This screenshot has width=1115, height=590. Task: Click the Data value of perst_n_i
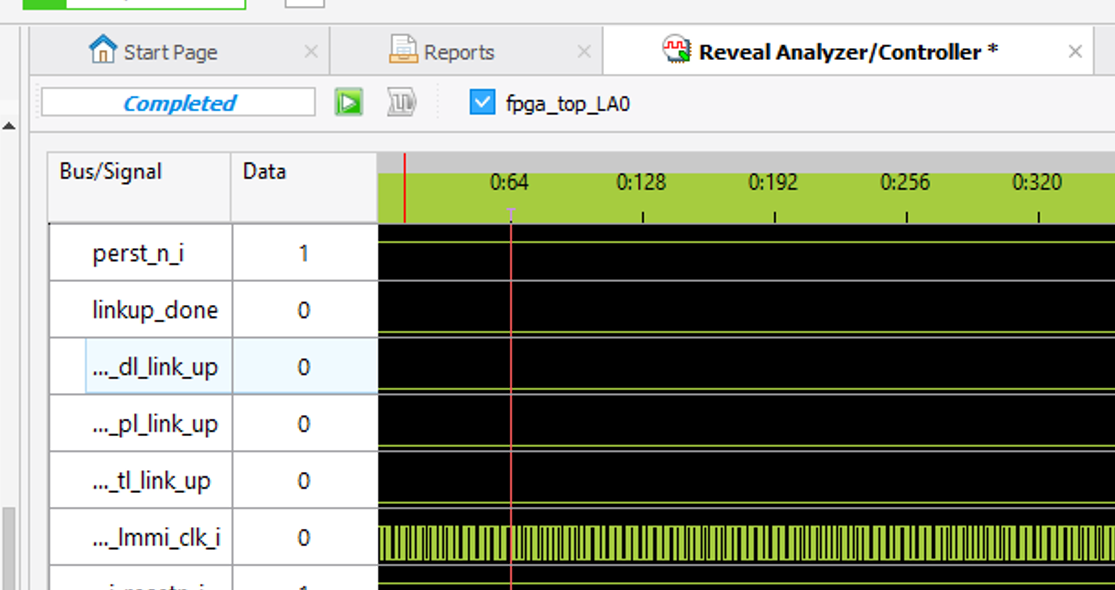coord(304,253)
